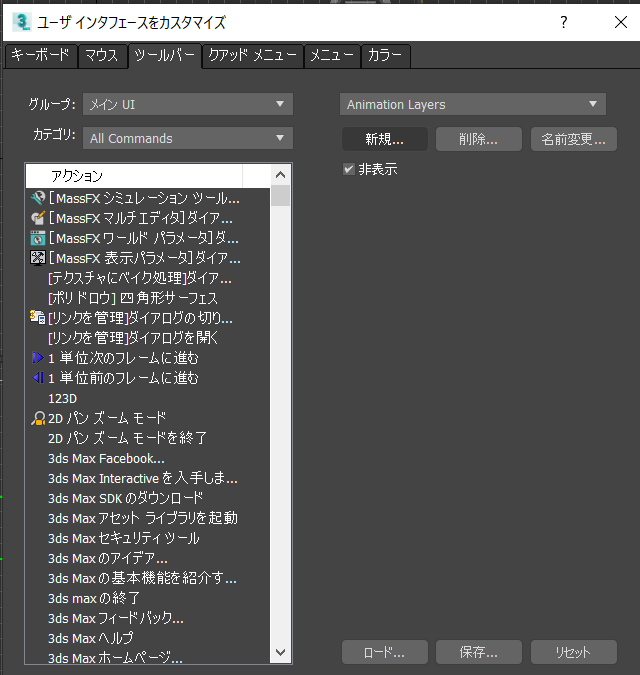Select 3ds Max フィードバック... action
640x675 pixels.
[x=116, y=618]
